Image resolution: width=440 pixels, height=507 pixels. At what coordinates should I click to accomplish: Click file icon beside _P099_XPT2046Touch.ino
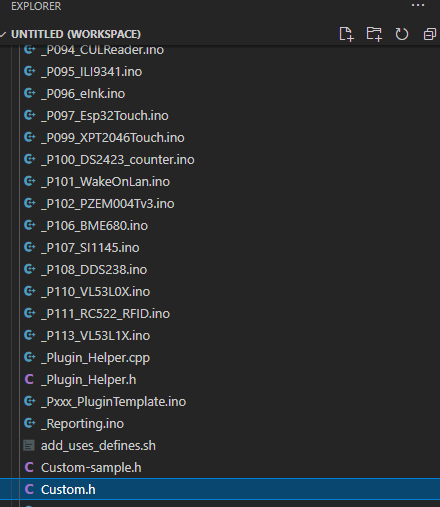[x=29, y=137]
